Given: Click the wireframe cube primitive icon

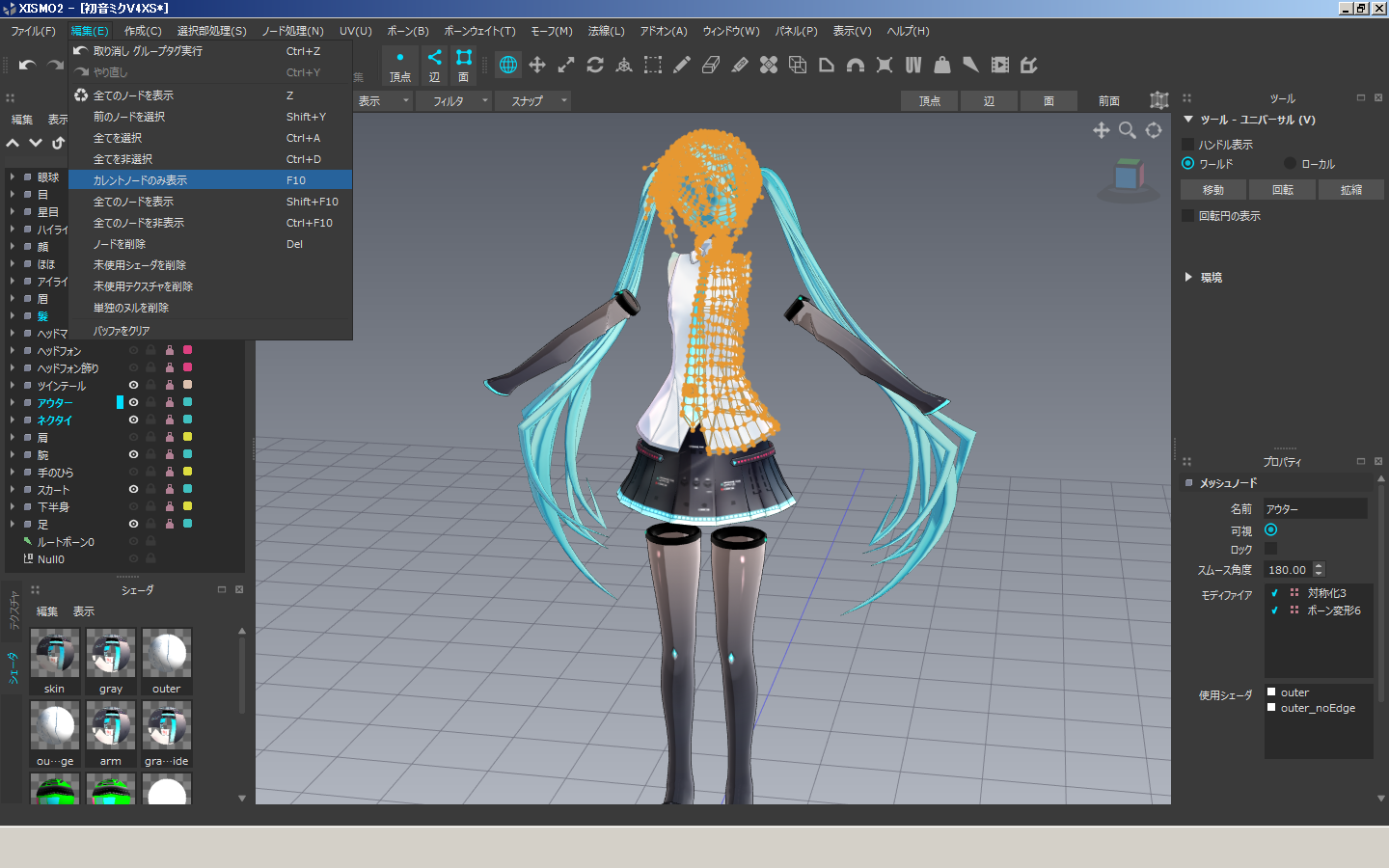Looking at the screenshot, I should click(798, 65).
